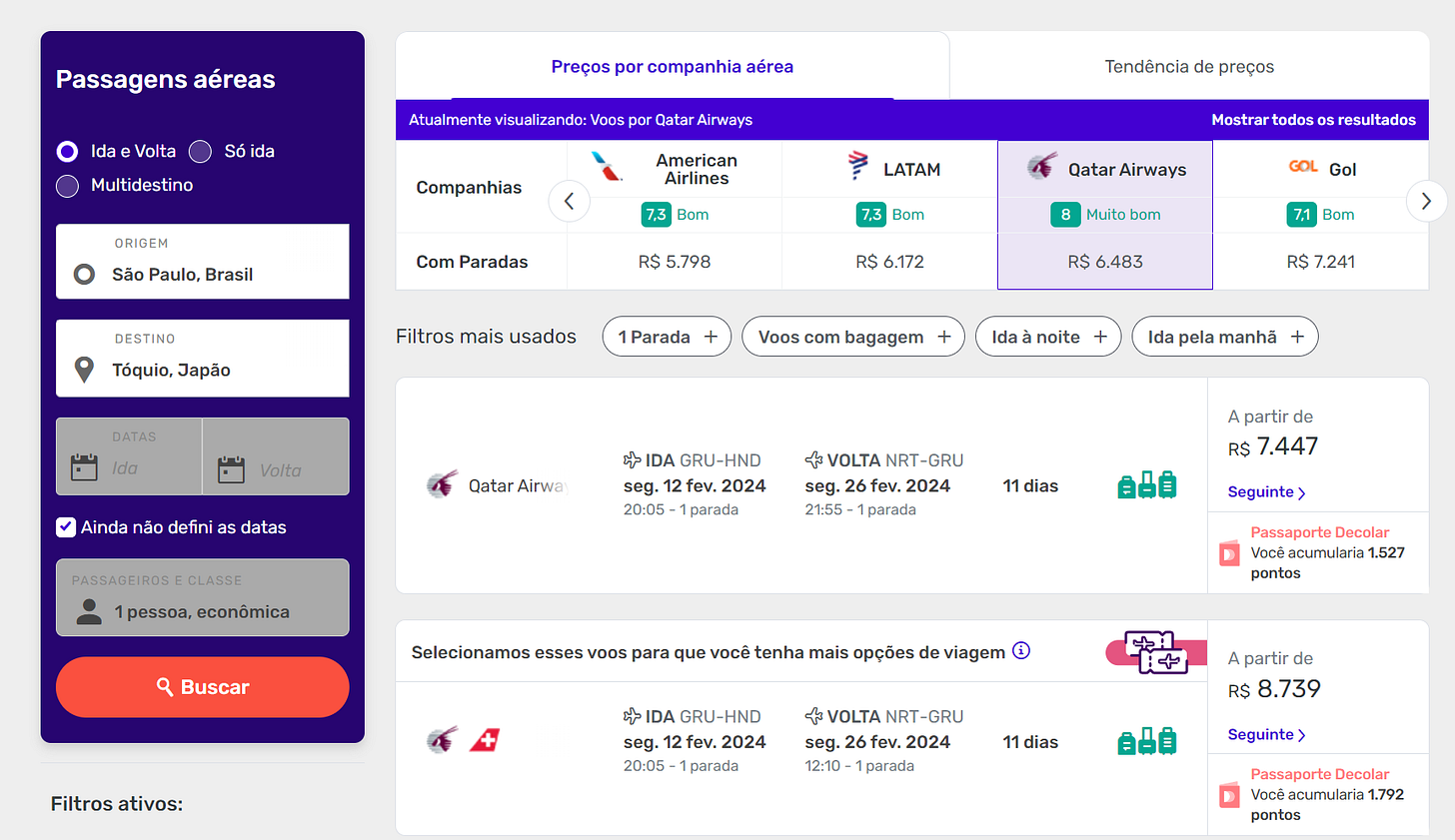Click American Airlines price R$ 5.798

pyautogui.click(x=675, y=262)
